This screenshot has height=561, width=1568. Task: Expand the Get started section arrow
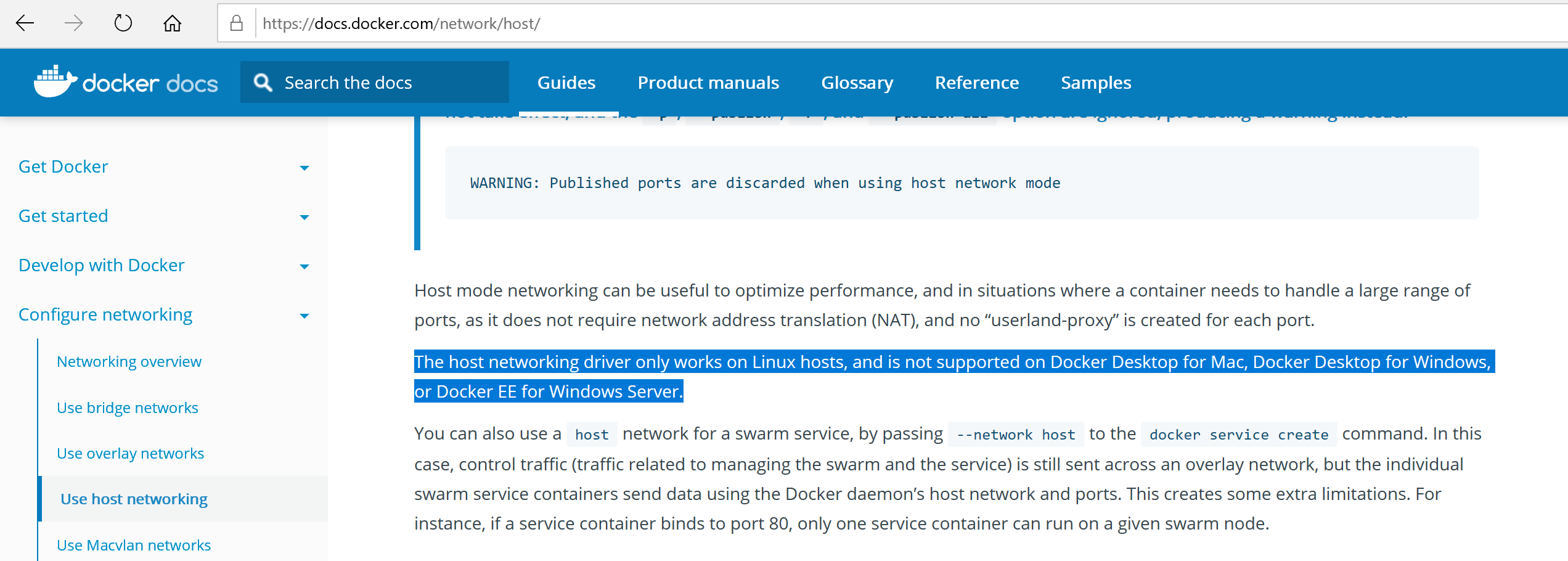pos(304,217)
